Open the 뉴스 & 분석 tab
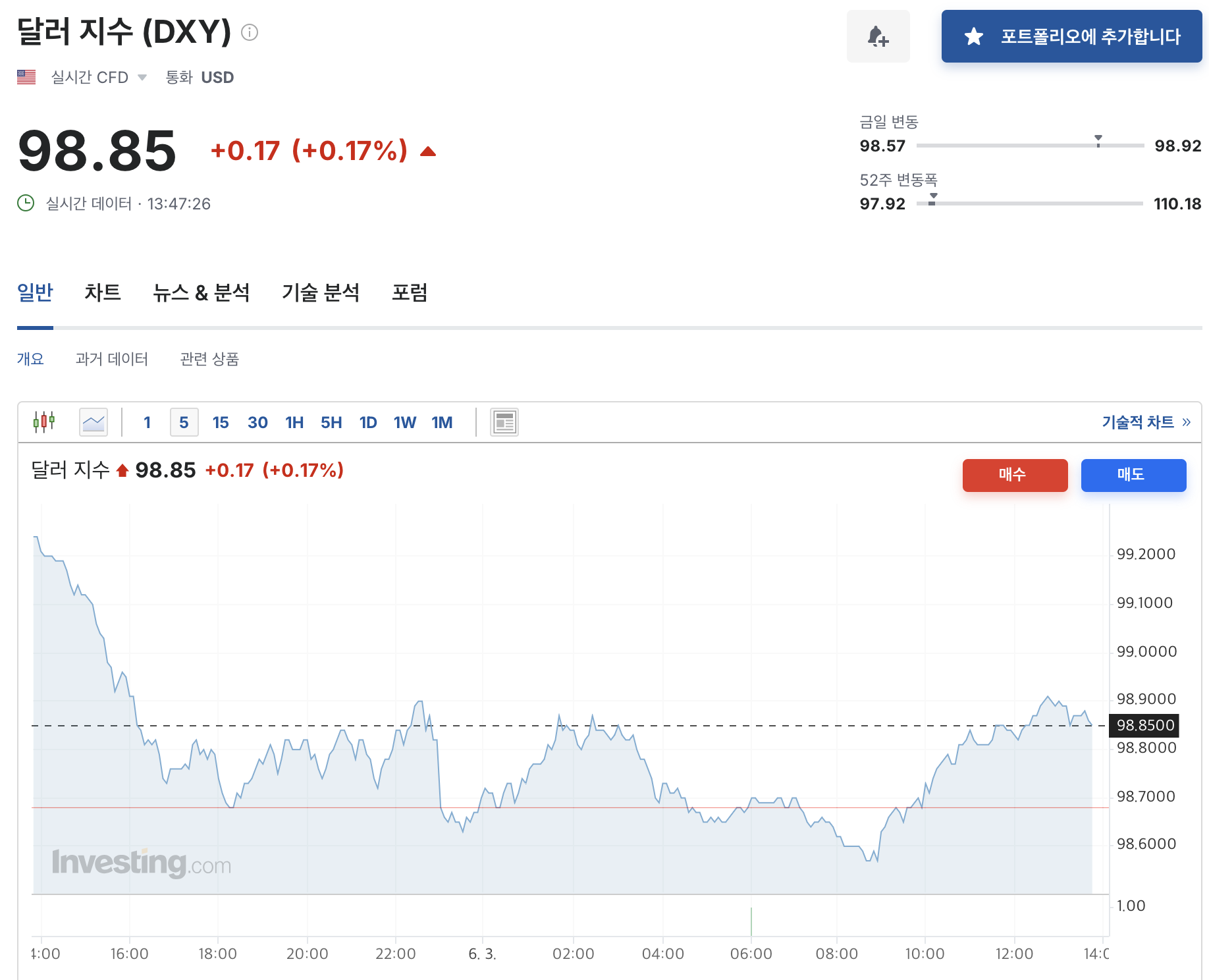Image resolution: width=1209 pixels, height=980 pixels. point(201,292)
